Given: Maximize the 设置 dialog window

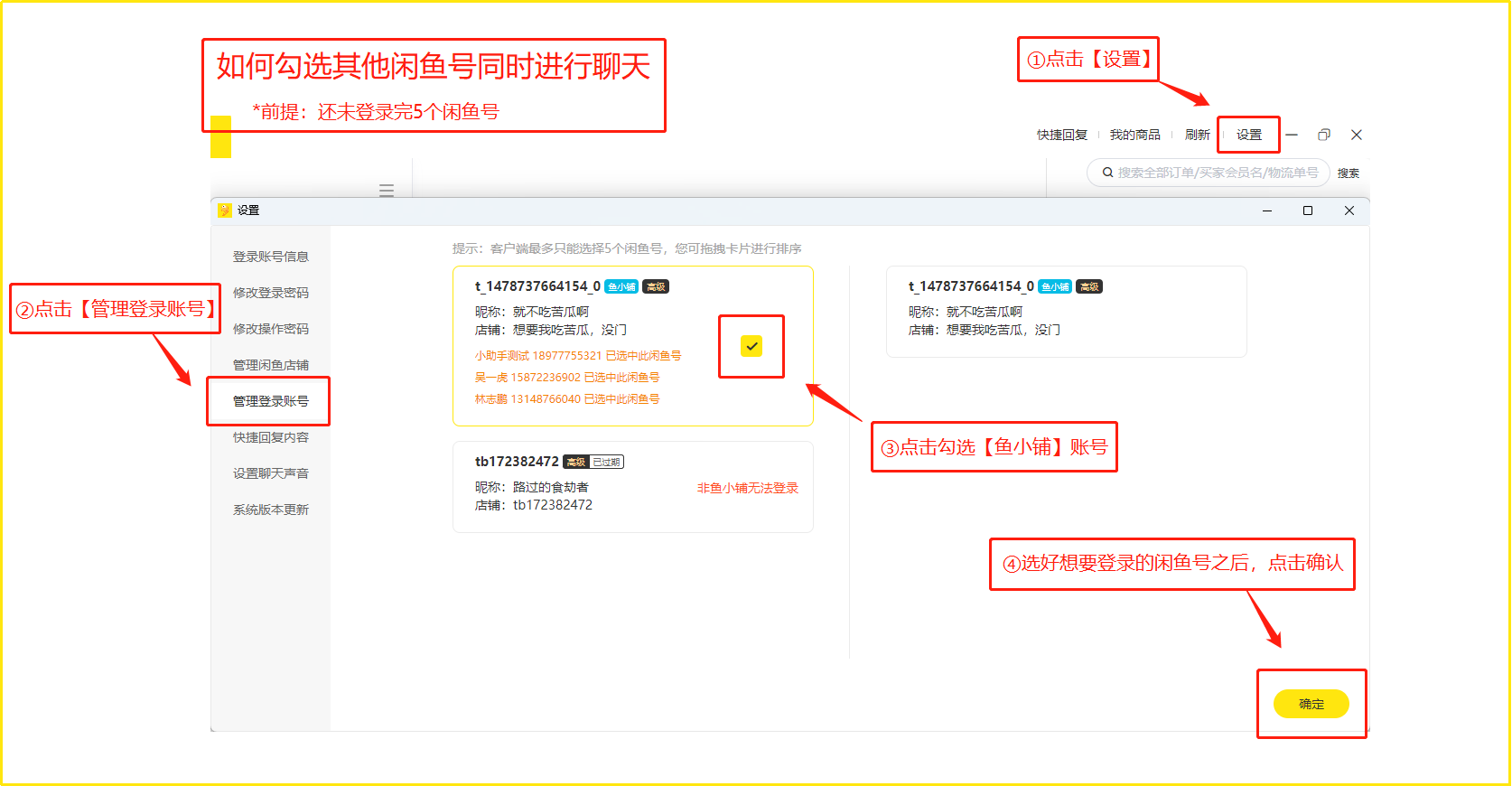Looking at the screenshot, I should 1307,211.
